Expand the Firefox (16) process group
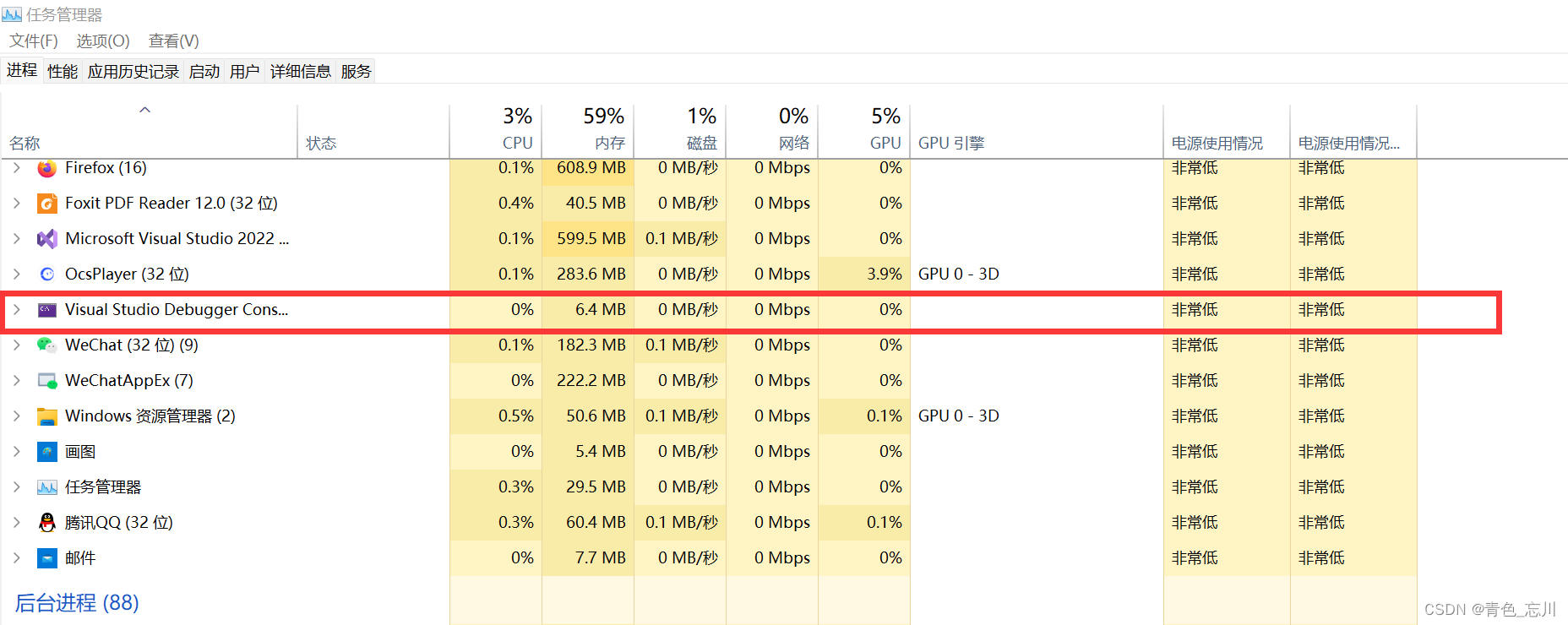The width and height of the screenshot is (1568, 625). (16, 168)
